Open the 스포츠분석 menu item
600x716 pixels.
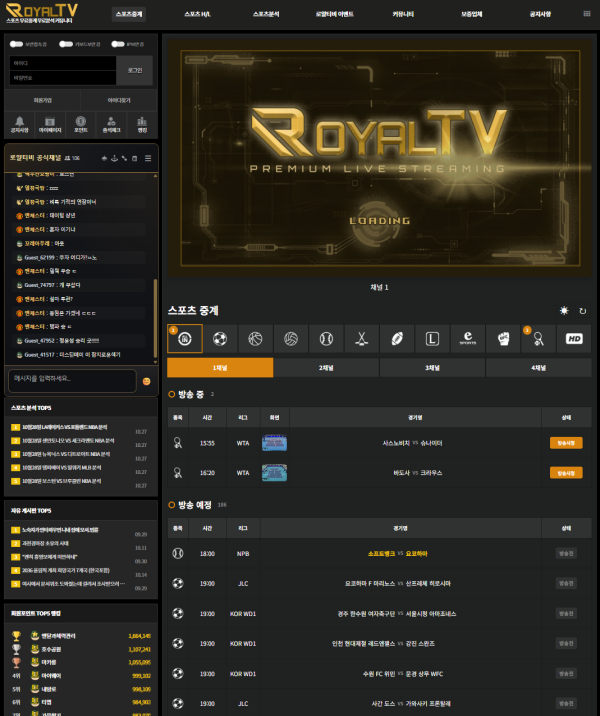(266, 14)
